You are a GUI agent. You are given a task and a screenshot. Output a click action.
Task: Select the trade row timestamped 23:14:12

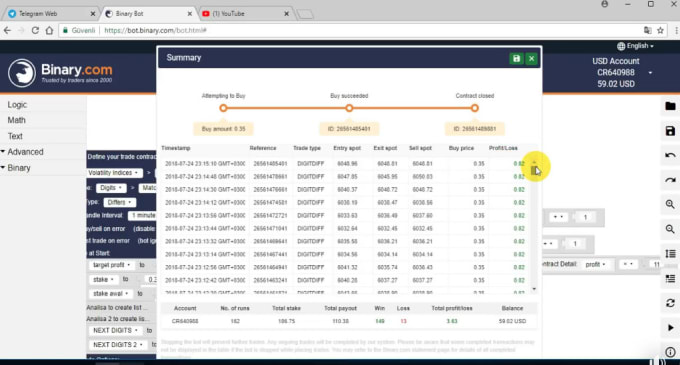click(345, 202)
